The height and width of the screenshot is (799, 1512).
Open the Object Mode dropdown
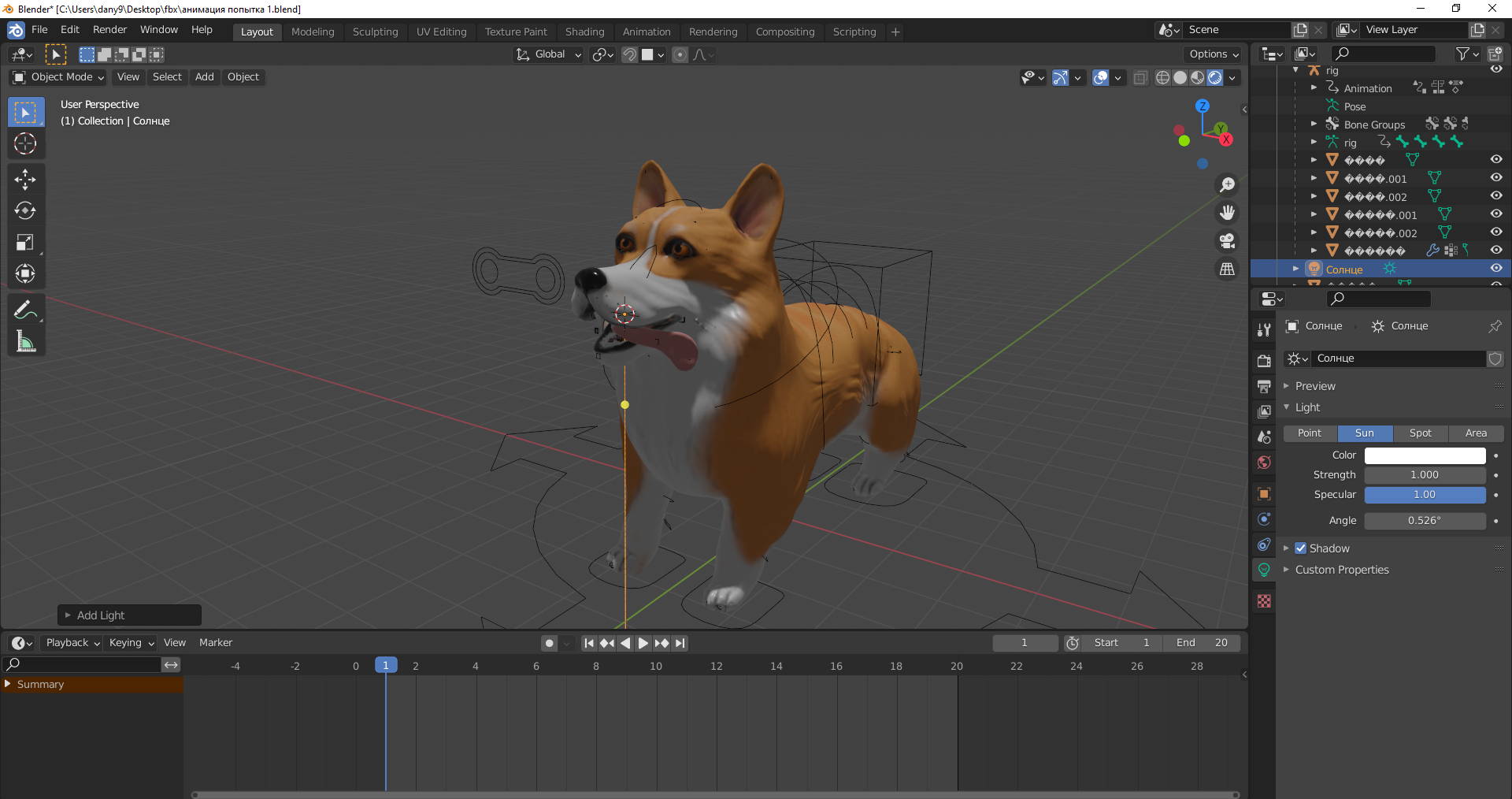[x=57, y=76]
